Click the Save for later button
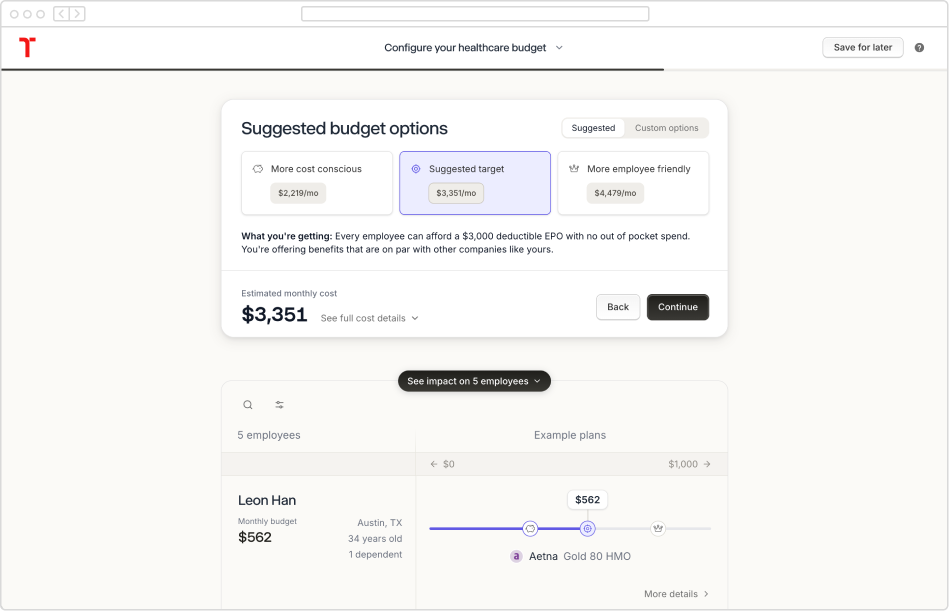 (862, 48)
